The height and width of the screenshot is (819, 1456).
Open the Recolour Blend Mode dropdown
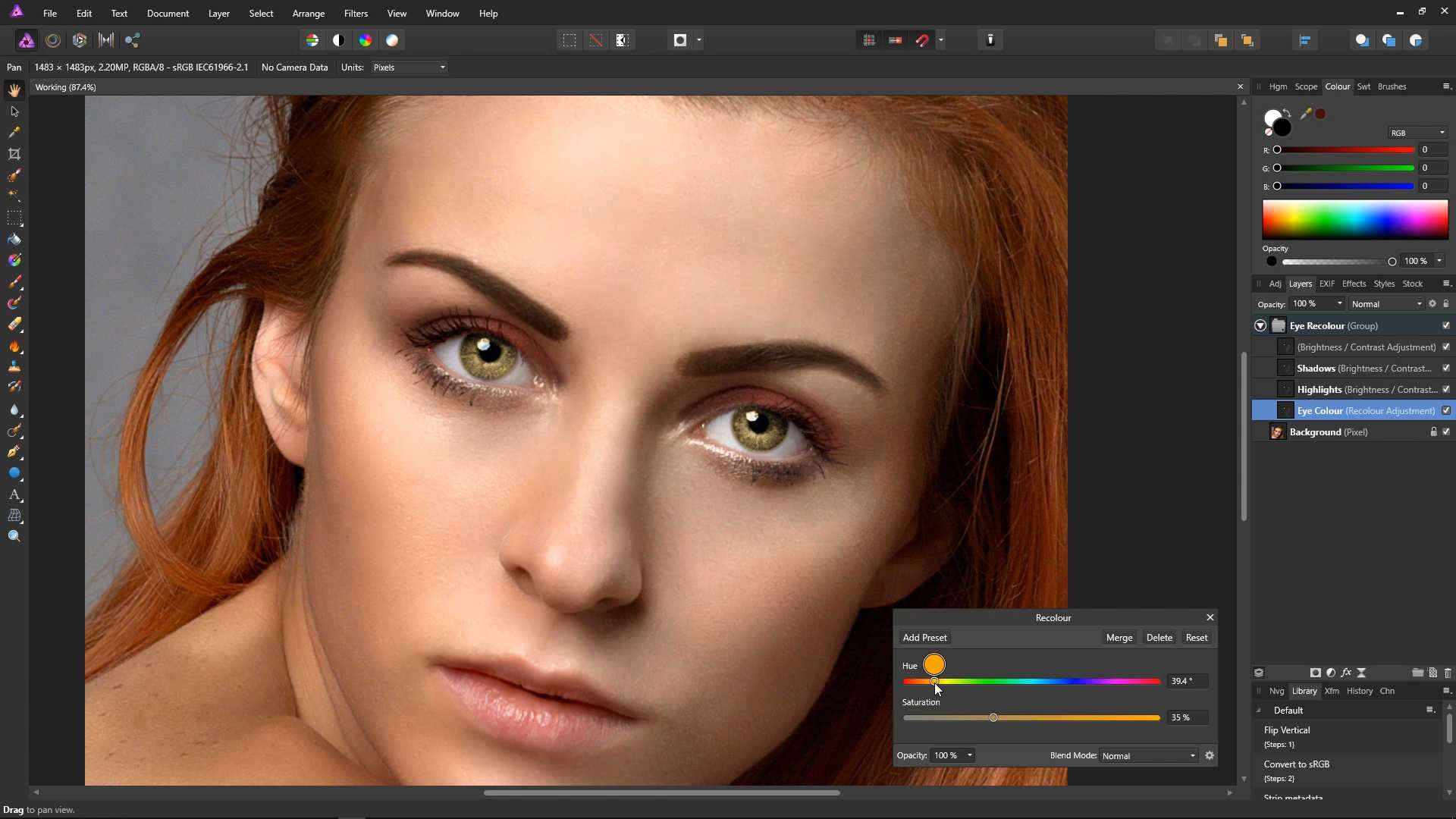point(1148,755)
